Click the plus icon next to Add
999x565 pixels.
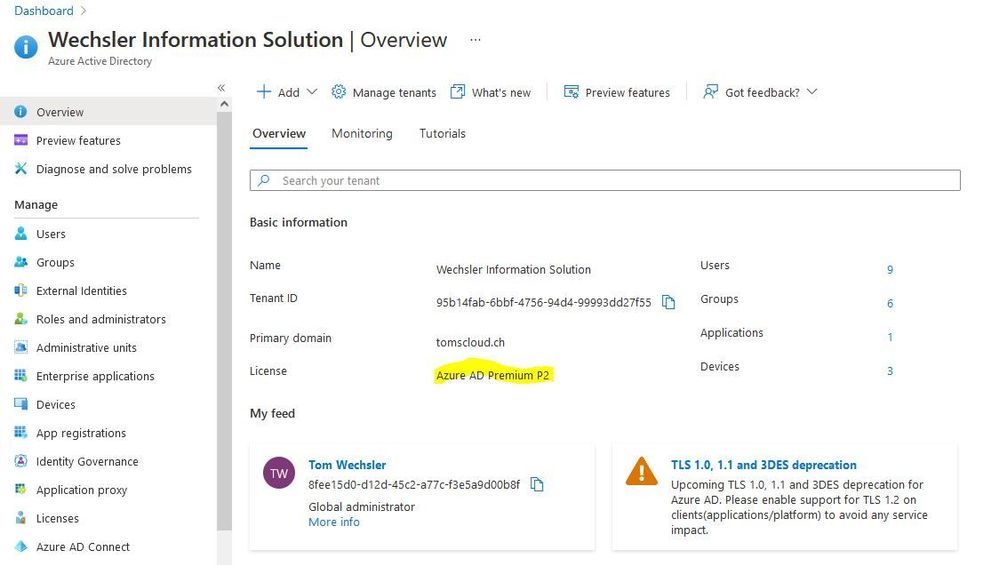264,92
